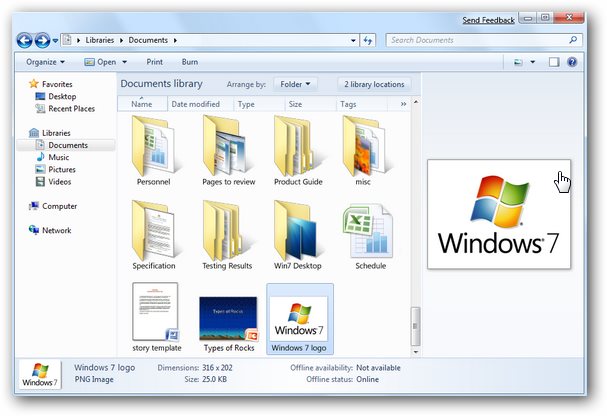
Task: Select Favorites in the navigation pane
Action: tap(51, 84)
